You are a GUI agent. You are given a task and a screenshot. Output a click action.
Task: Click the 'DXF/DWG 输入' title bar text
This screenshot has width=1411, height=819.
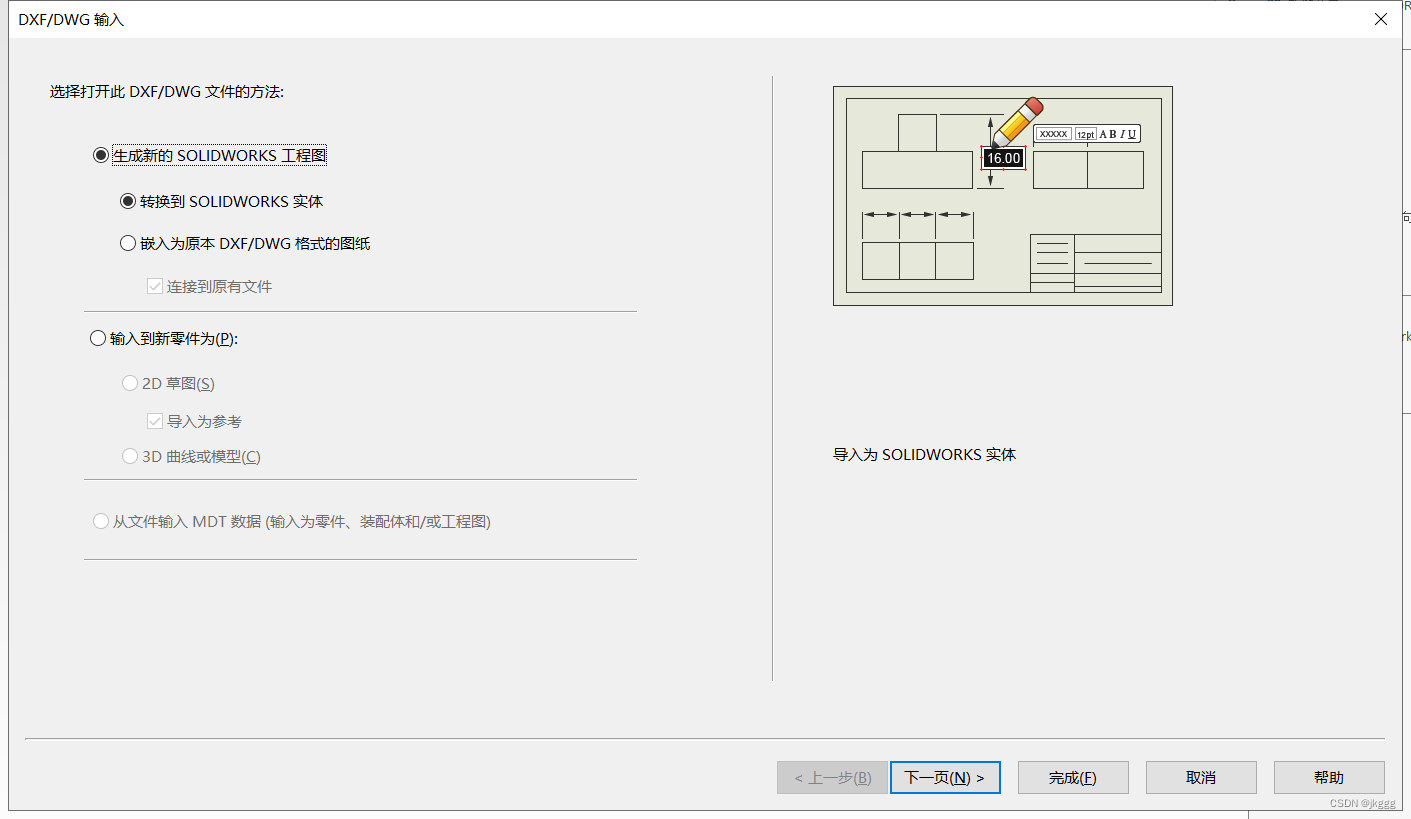tap(71, 19)
